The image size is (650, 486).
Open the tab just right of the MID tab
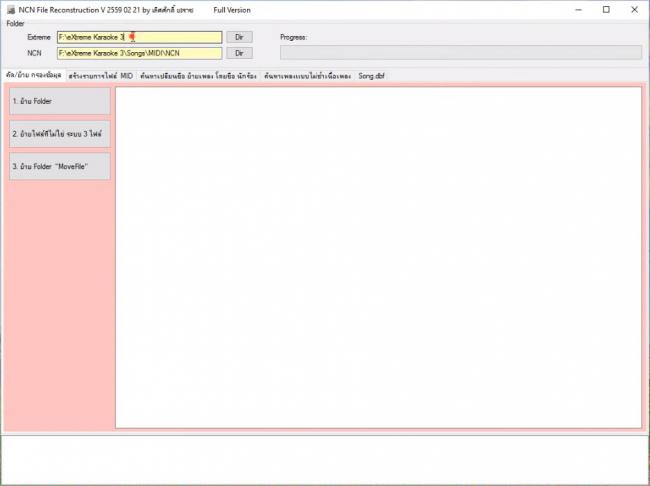click(199, 76)
